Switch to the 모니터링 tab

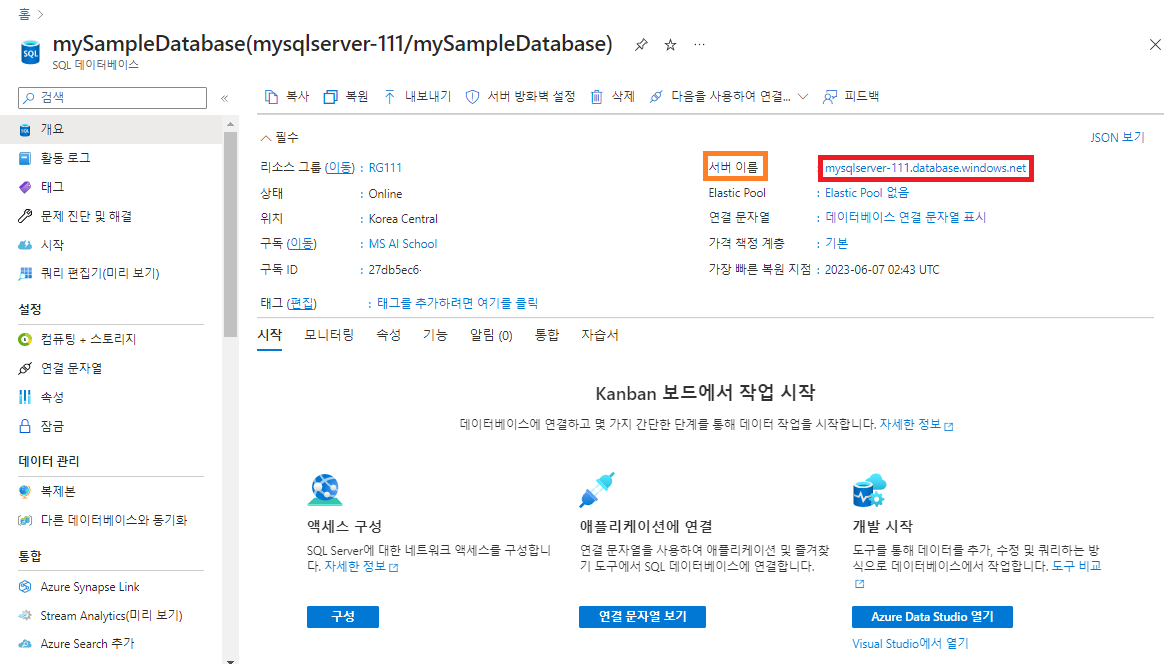click(329, 335)
